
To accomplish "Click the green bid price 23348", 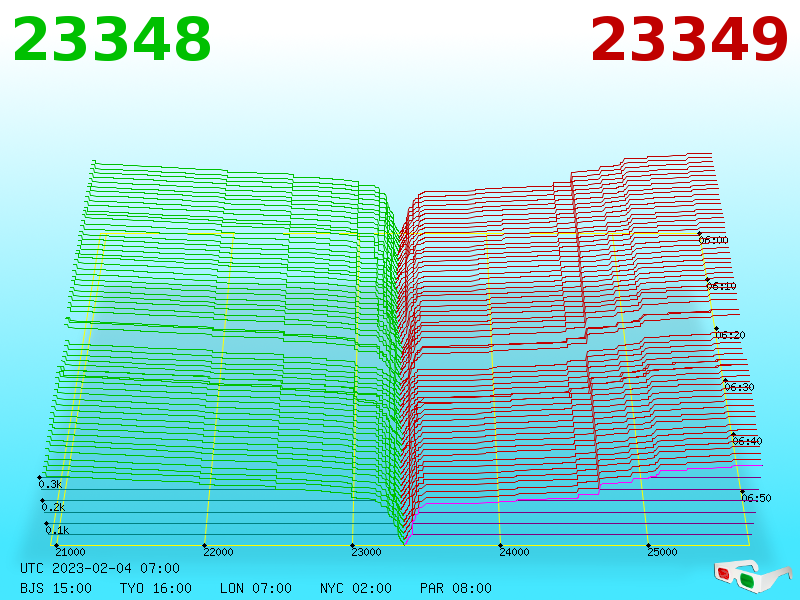I will tap(112, 40).
